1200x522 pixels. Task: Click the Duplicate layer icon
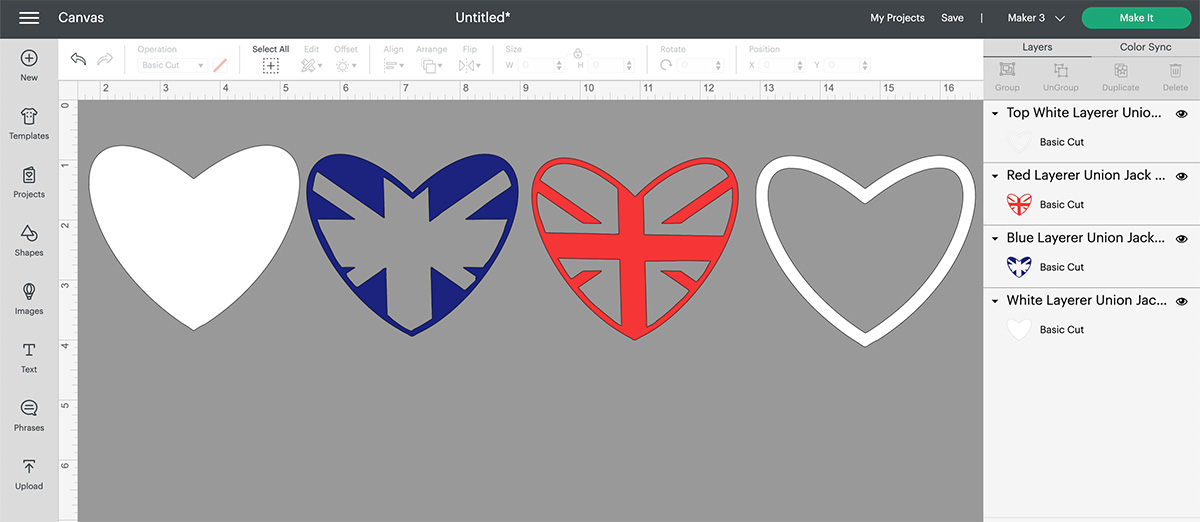[x=1120, y=70]
